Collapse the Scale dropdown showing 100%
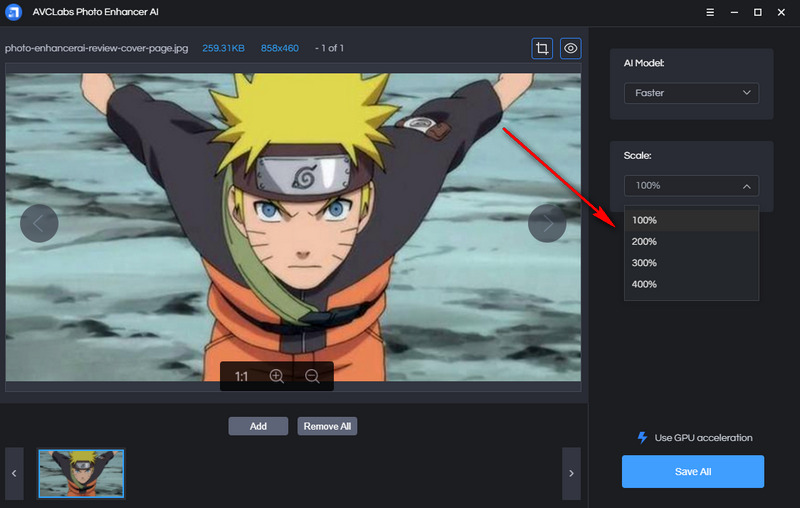The image size is (800, 508). click(x=691, y=186)
